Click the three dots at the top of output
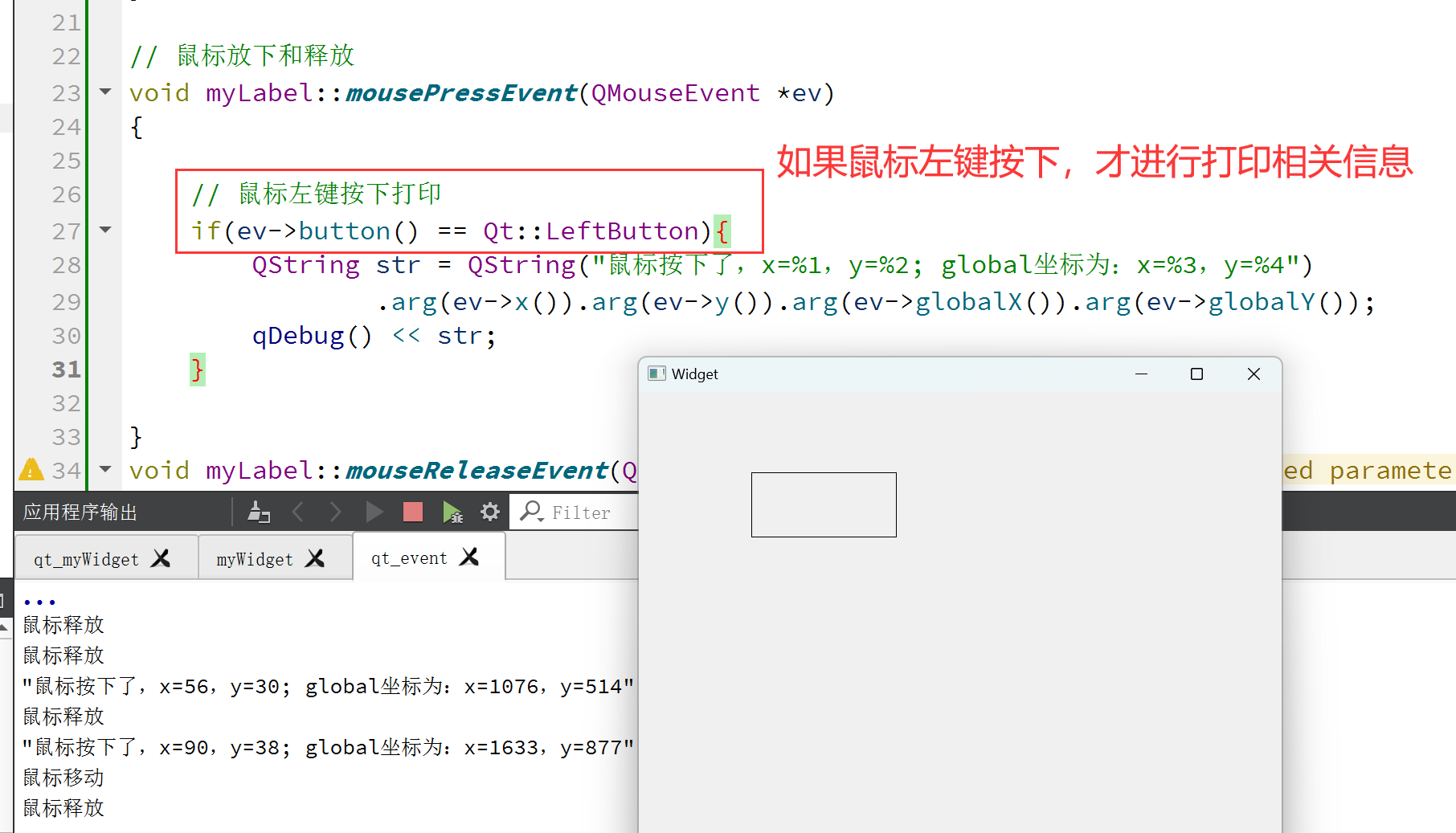This screenshot has height=833, width=1456. pyautogui.click(x=39, y=602)
